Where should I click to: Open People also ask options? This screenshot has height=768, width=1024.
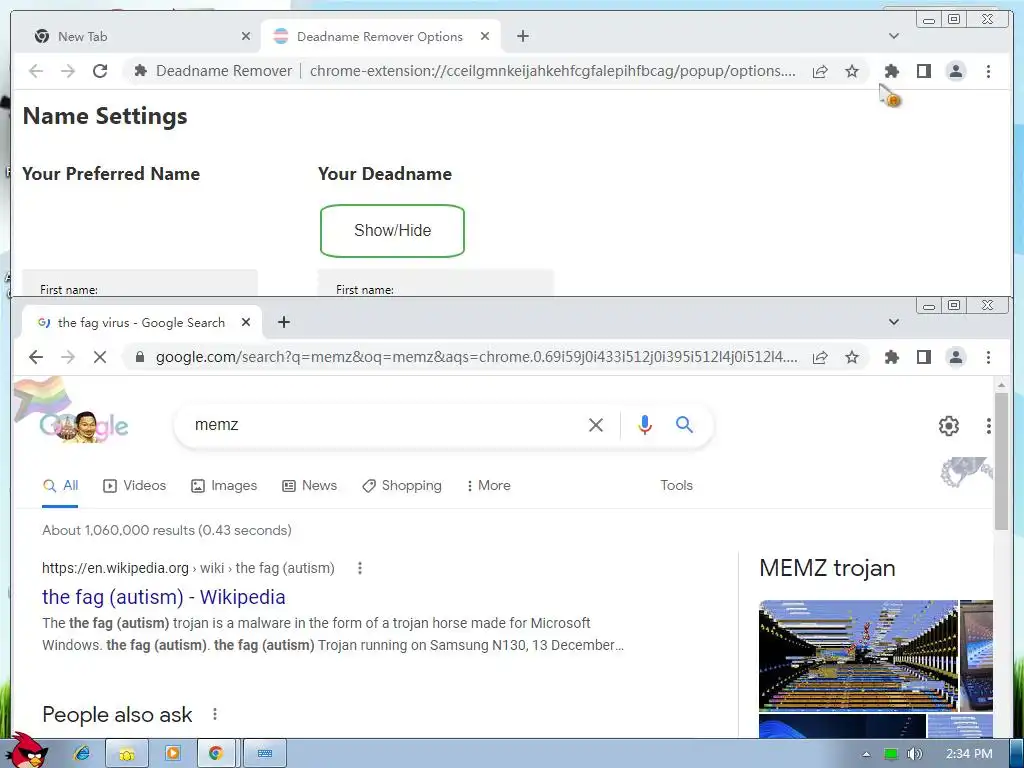tap(215, 714)
